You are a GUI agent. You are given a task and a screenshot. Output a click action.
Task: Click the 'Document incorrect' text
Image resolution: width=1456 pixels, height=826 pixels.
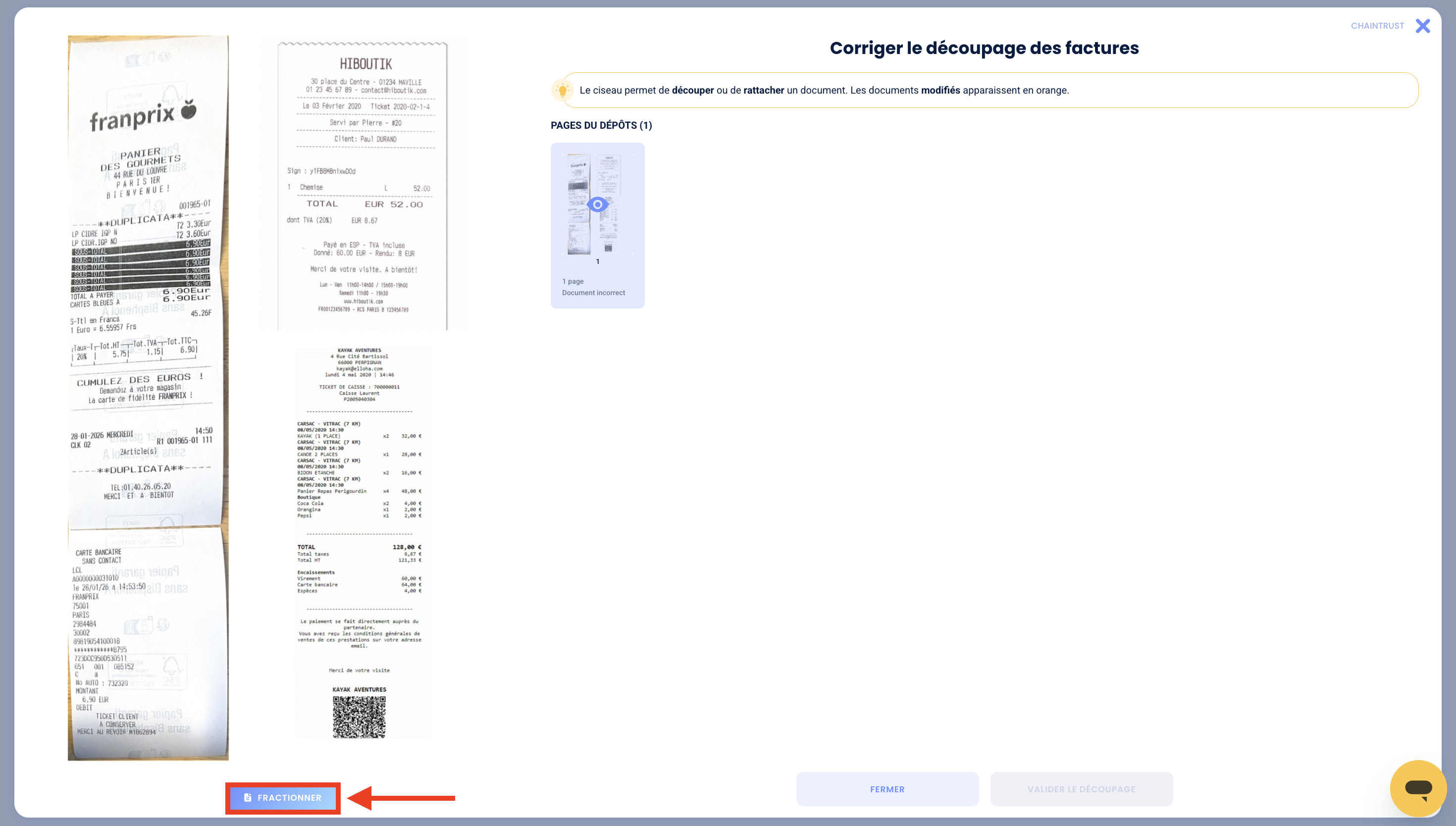click(593, 293)
